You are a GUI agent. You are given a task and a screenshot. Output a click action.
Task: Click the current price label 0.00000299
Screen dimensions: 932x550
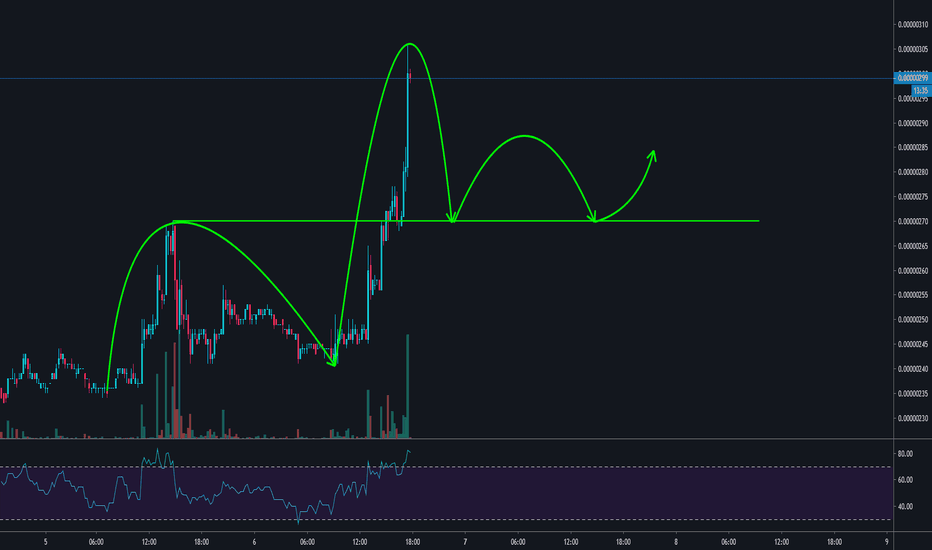[x=912, y=78]
